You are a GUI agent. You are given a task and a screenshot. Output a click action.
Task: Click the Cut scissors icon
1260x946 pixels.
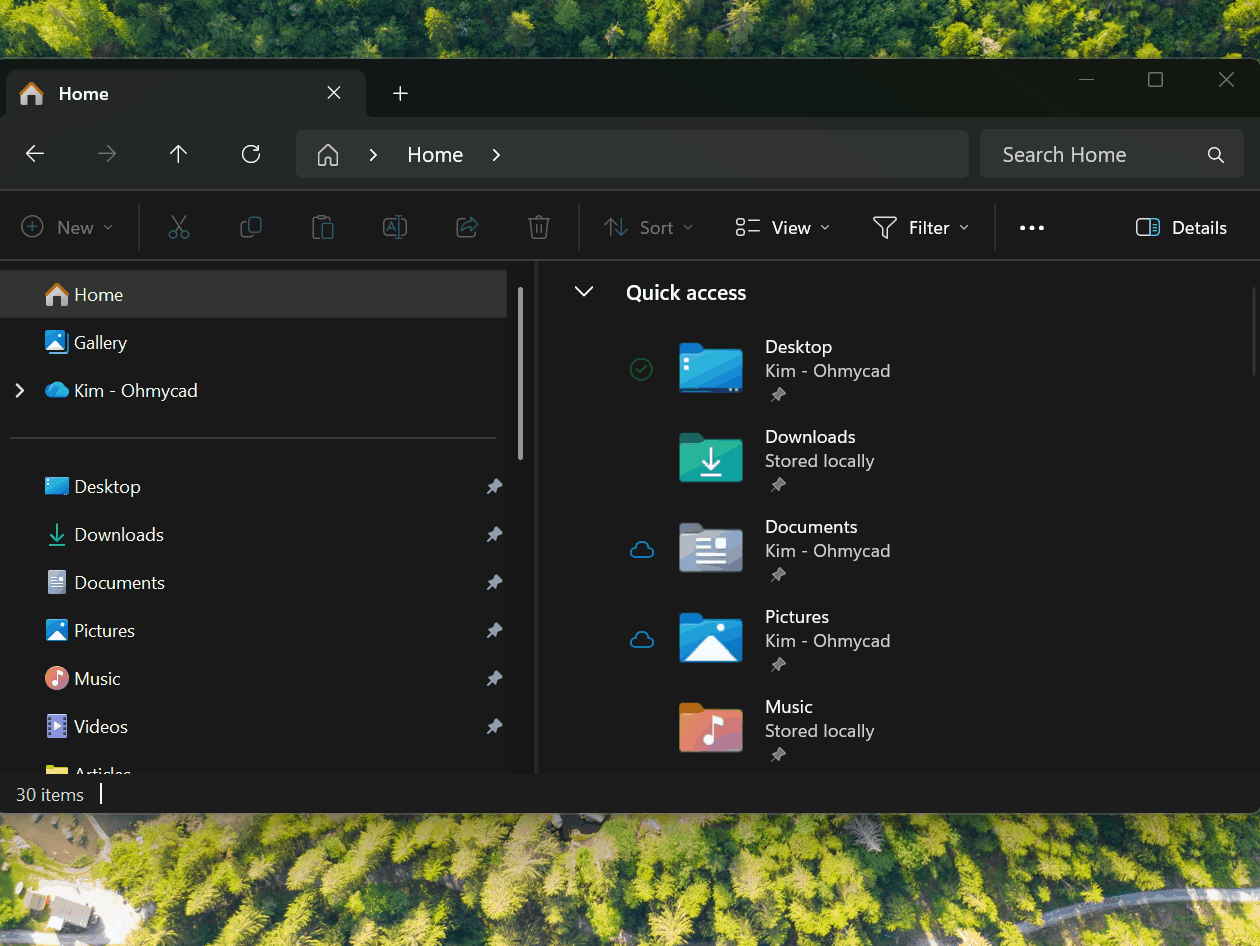point(179,228)
